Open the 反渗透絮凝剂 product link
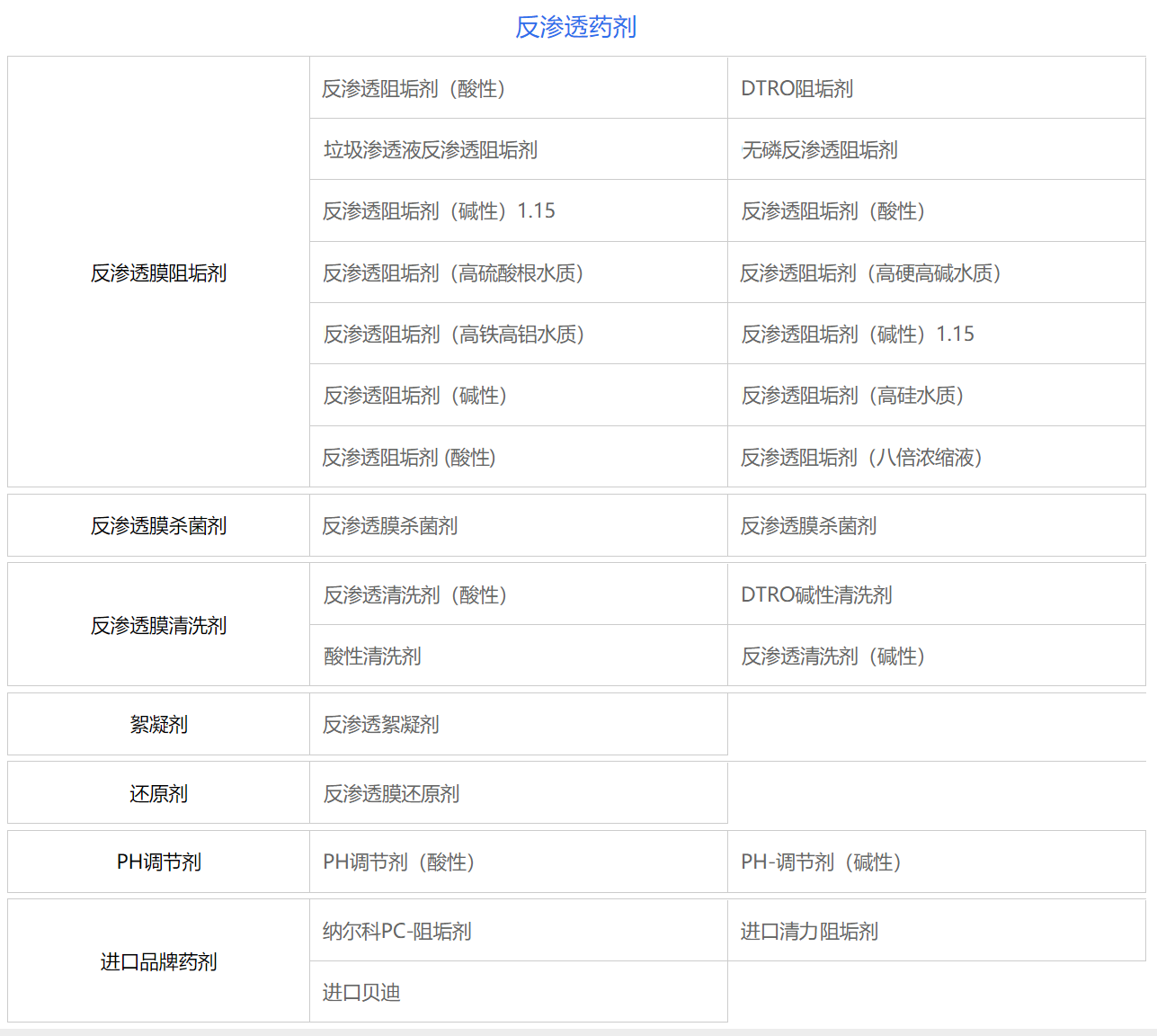Screen dimensions: 1157x1036 pyautogui.click(x=381, y=725)
